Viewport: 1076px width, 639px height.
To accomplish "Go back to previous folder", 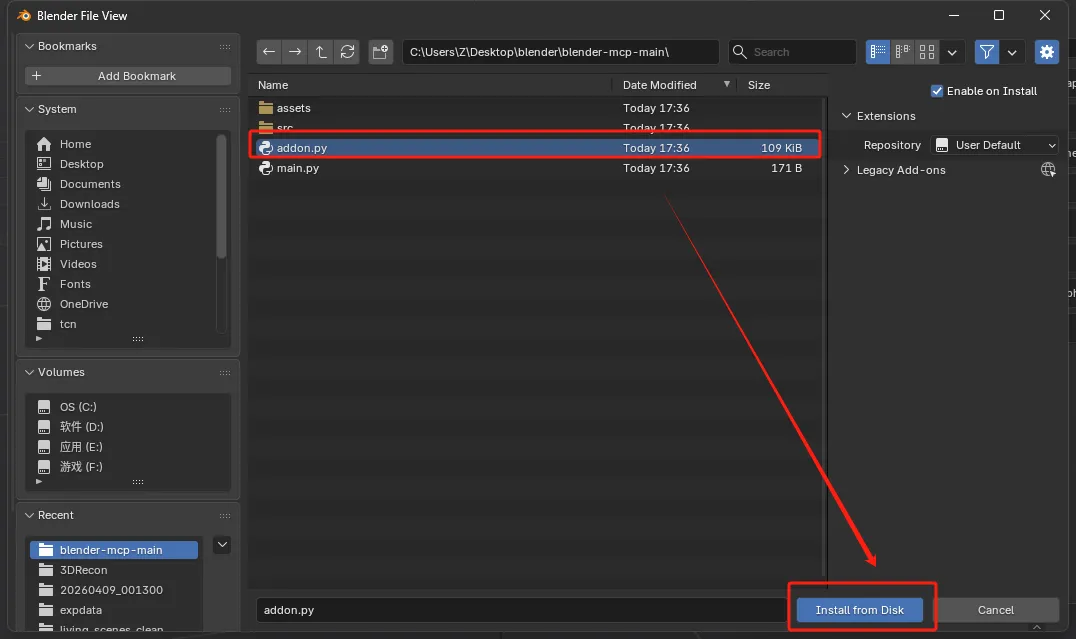I will coord(269,52).
